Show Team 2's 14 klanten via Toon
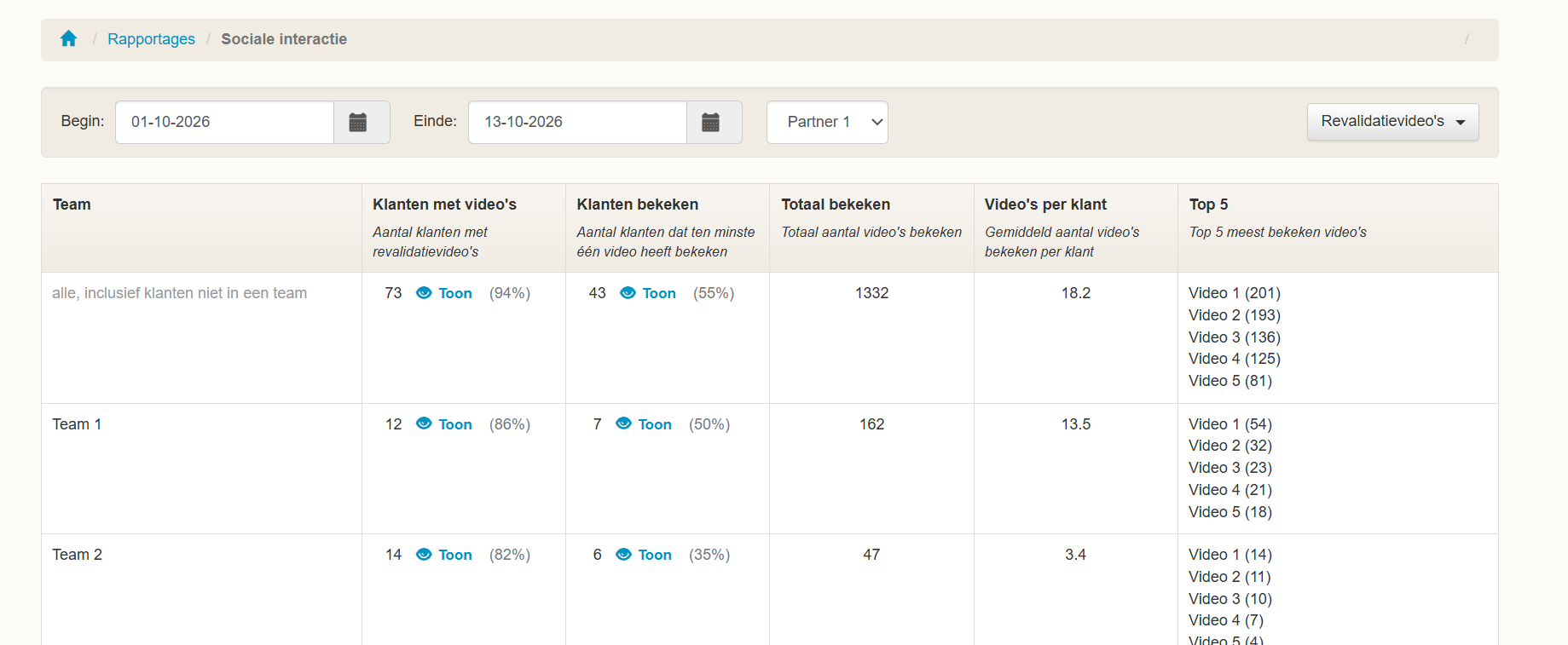This screenshot has height=645, width=1568. (455, 555)
